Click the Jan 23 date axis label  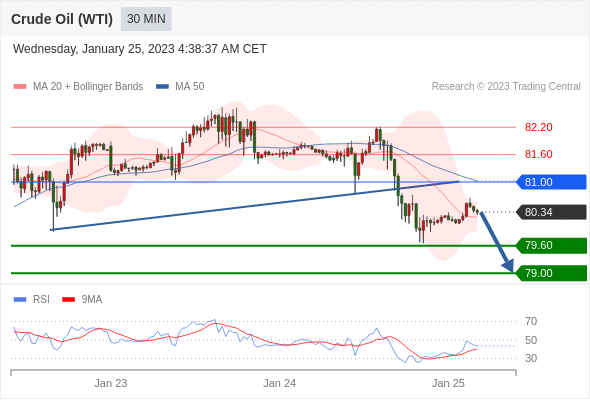111,383
